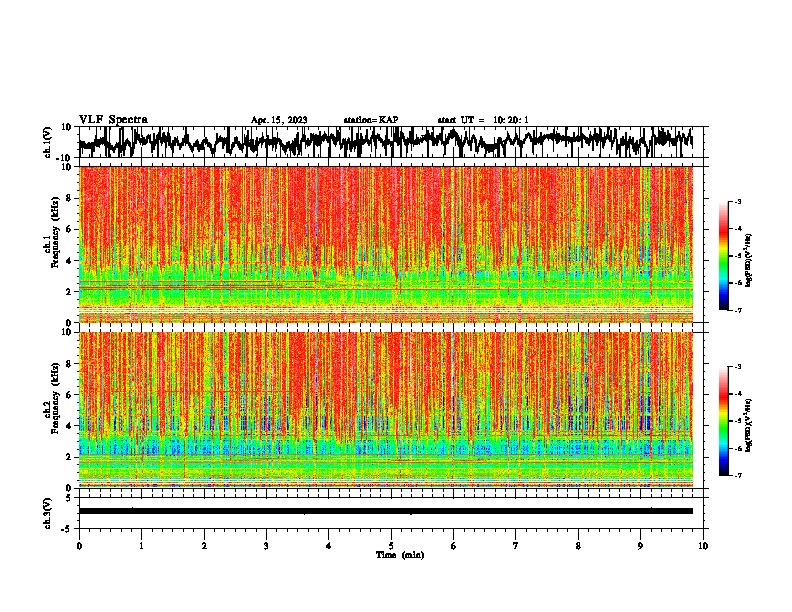Click the "-5" tick on the ch.3(V) axis

[x=67, y=529]
